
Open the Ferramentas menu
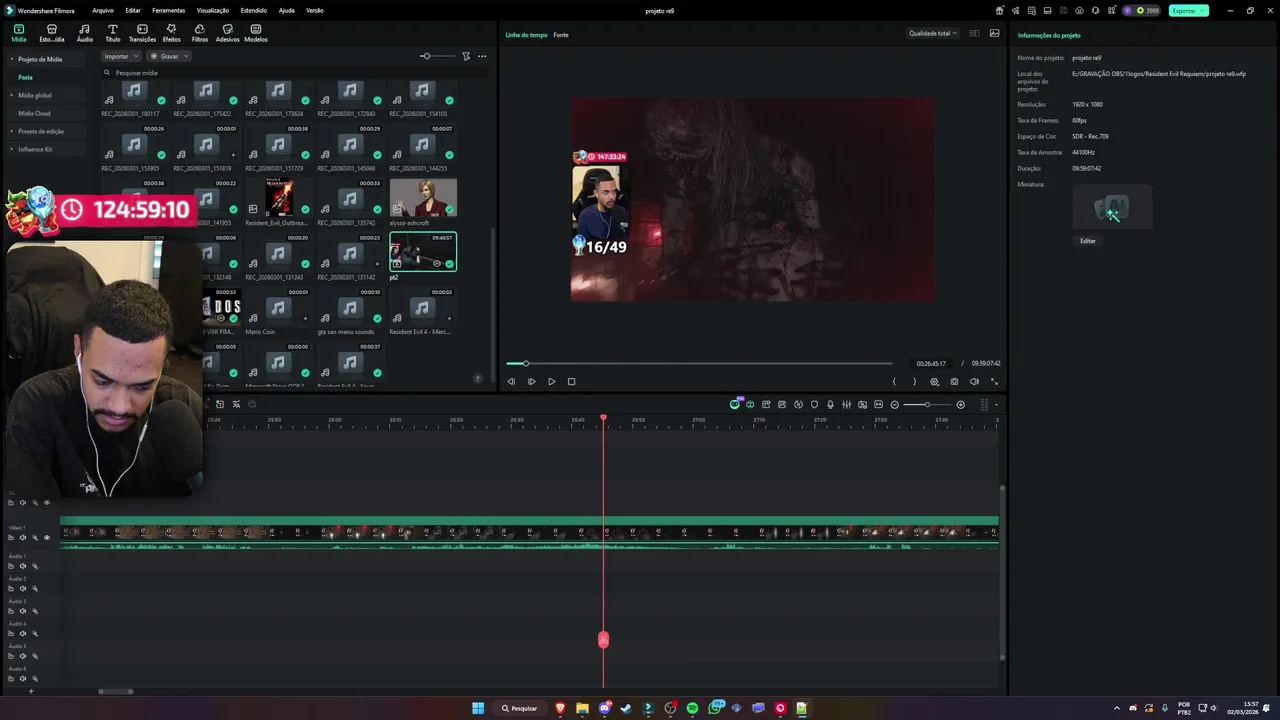pyautogui.click(x=168, y=10)
